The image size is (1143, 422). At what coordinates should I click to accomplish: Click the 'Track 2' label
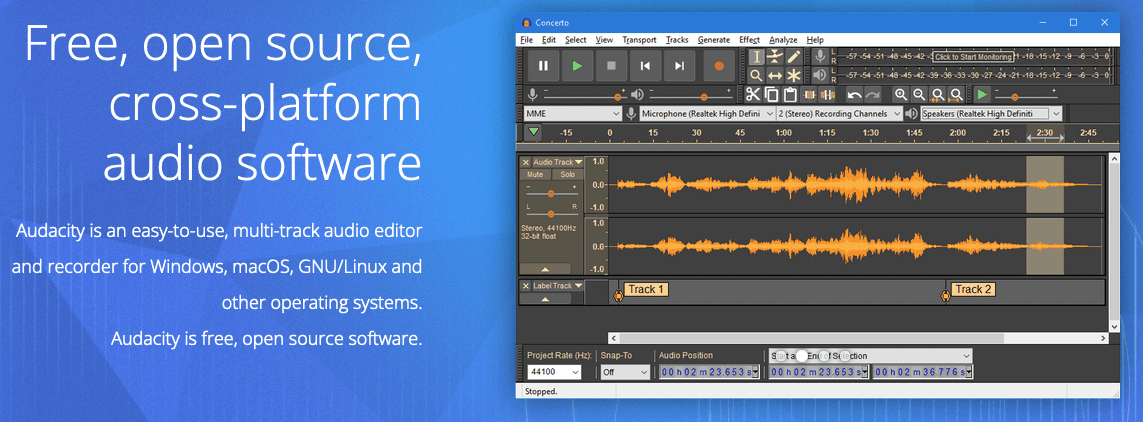pos(973,289)
